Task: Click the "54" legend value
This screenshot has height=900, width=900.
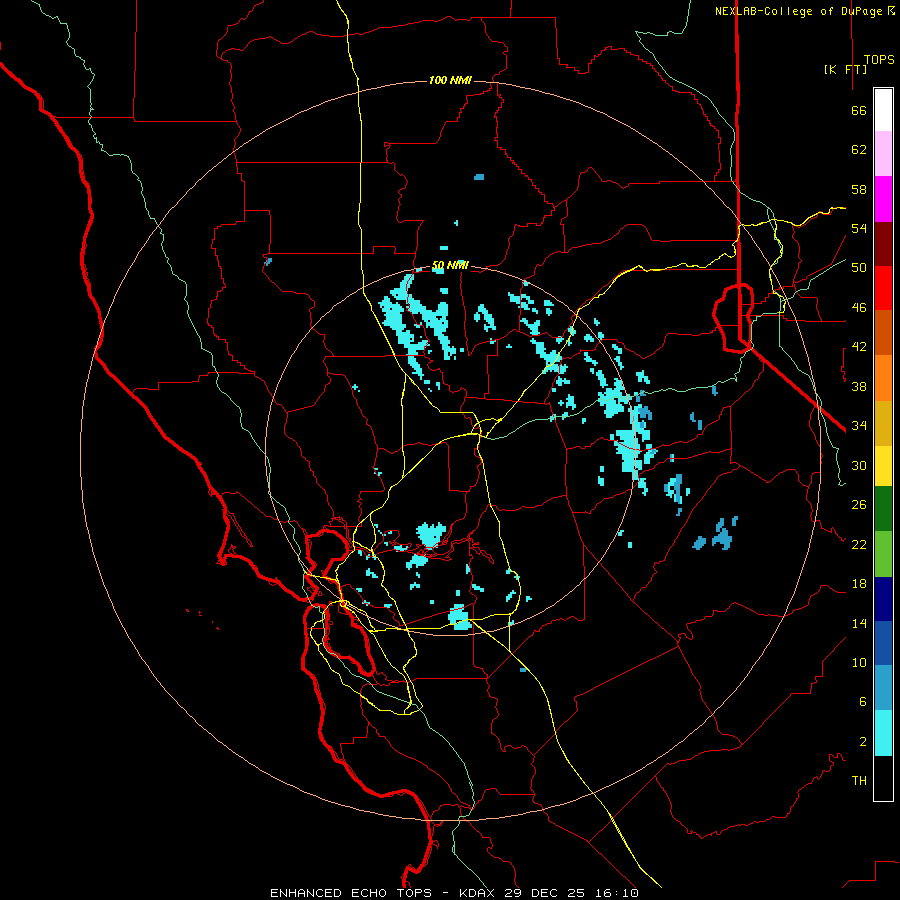Action: pyautogui.click(x=859, y=228)
